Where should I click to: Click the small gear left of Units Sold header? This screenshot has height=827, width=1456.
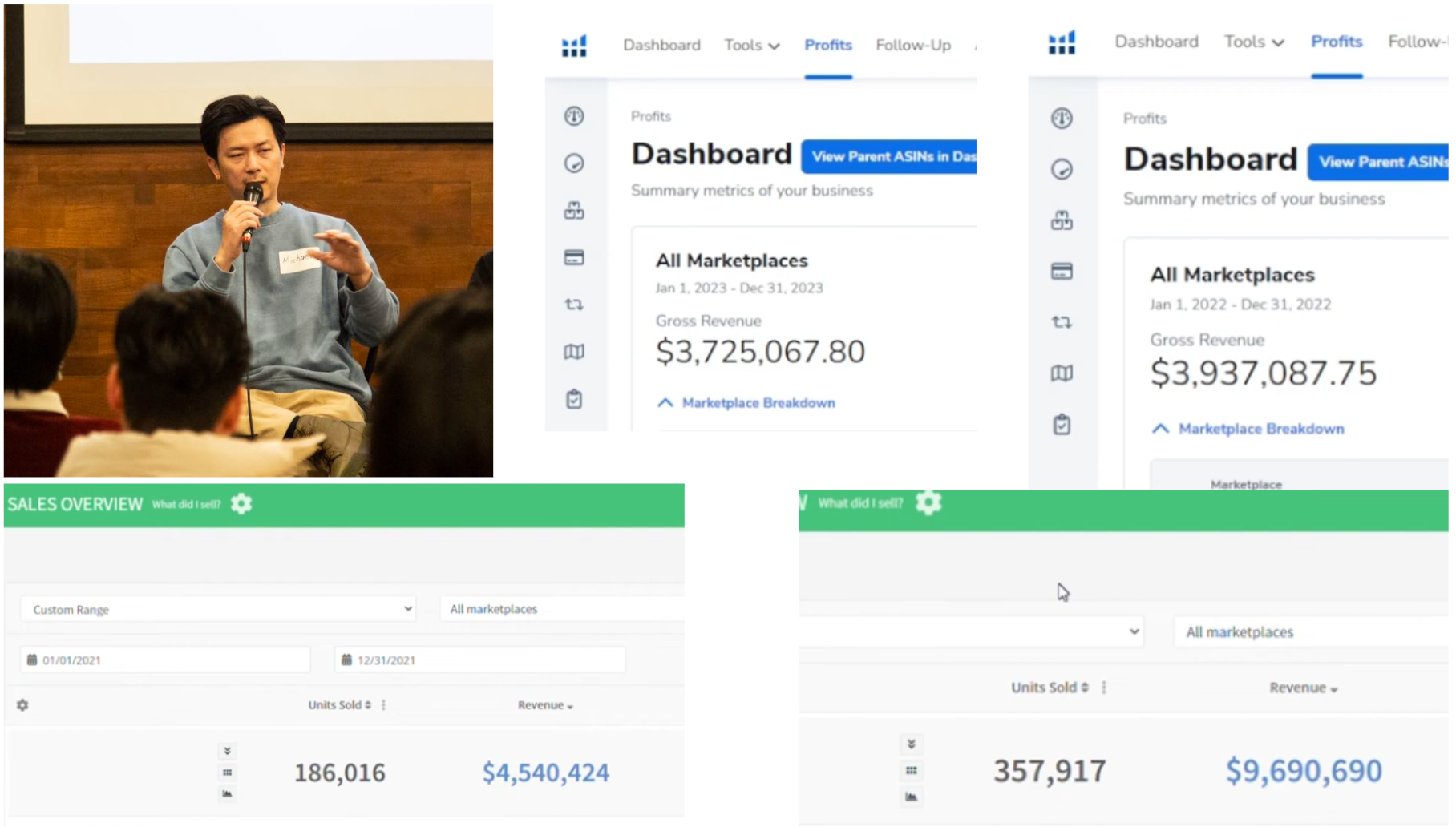tap(22, 705)
